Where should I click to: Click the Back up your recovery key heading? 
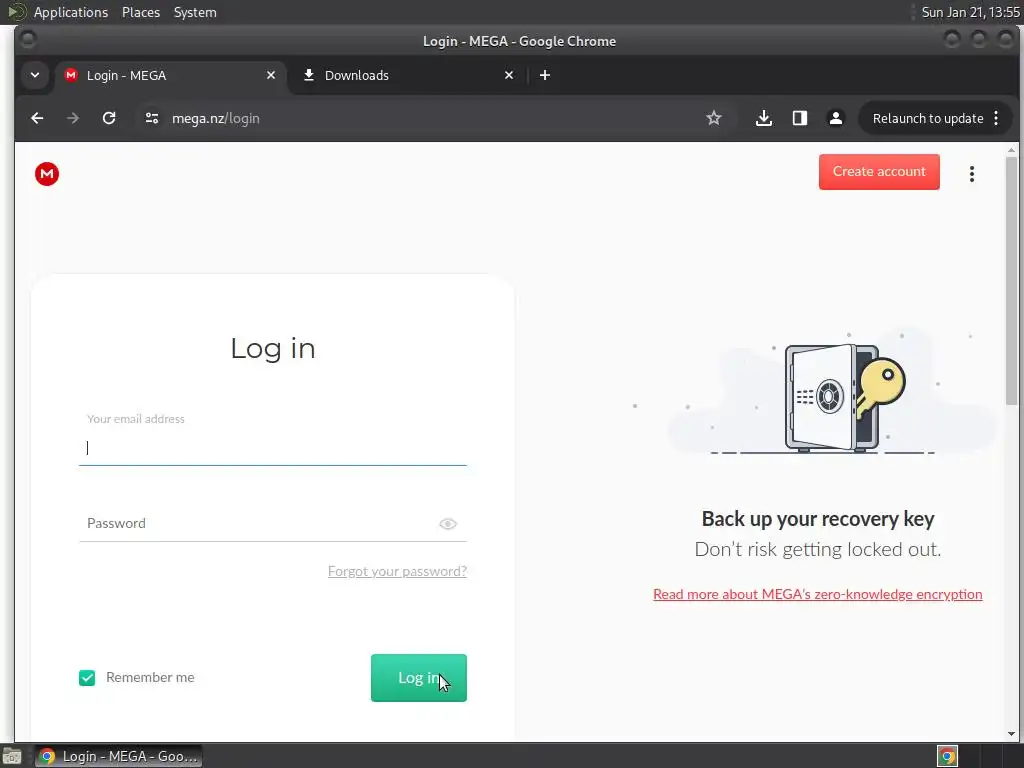[818, 519]
